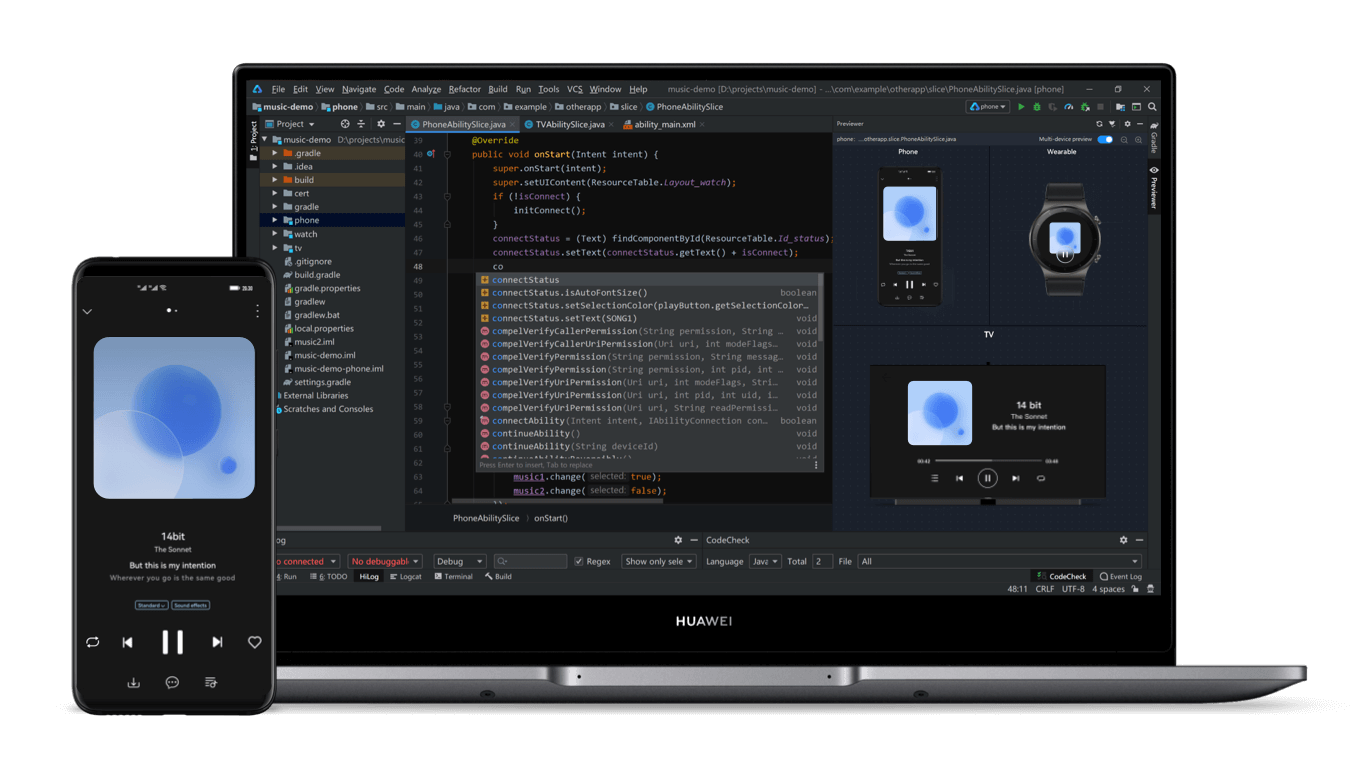
Task: Zoom in on the Previewer panel
Action: click(1138, 140)
